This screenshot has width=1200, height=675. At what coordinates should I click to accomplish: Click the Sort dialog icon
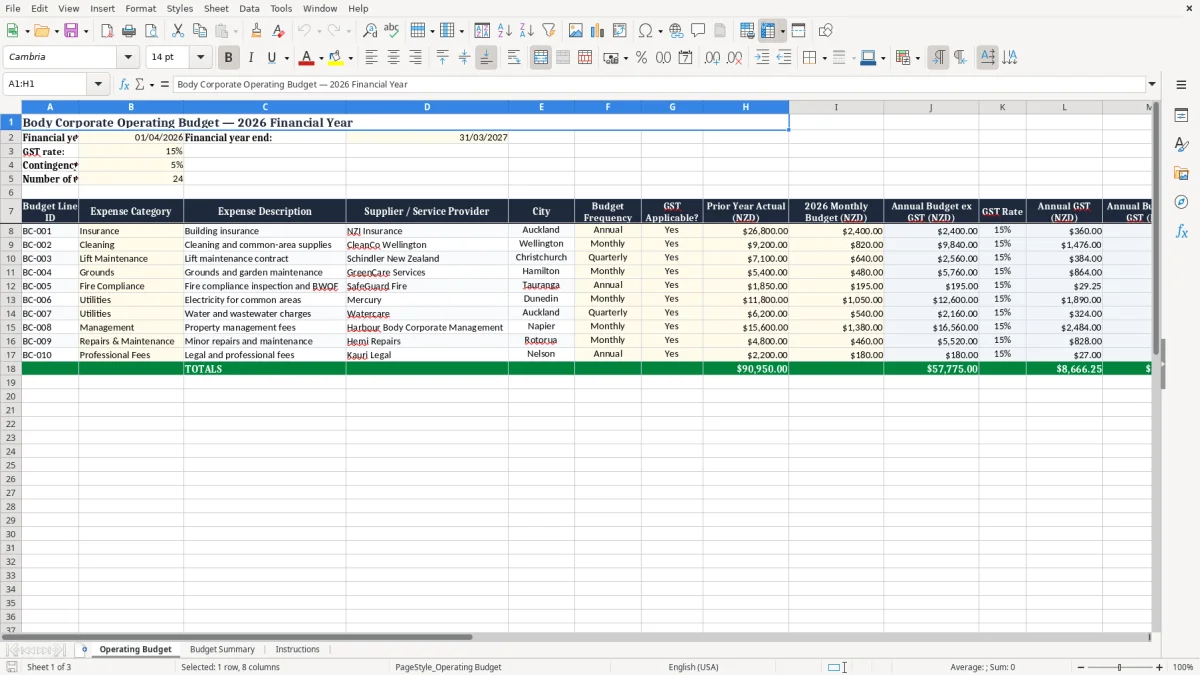tap(482, 31)
